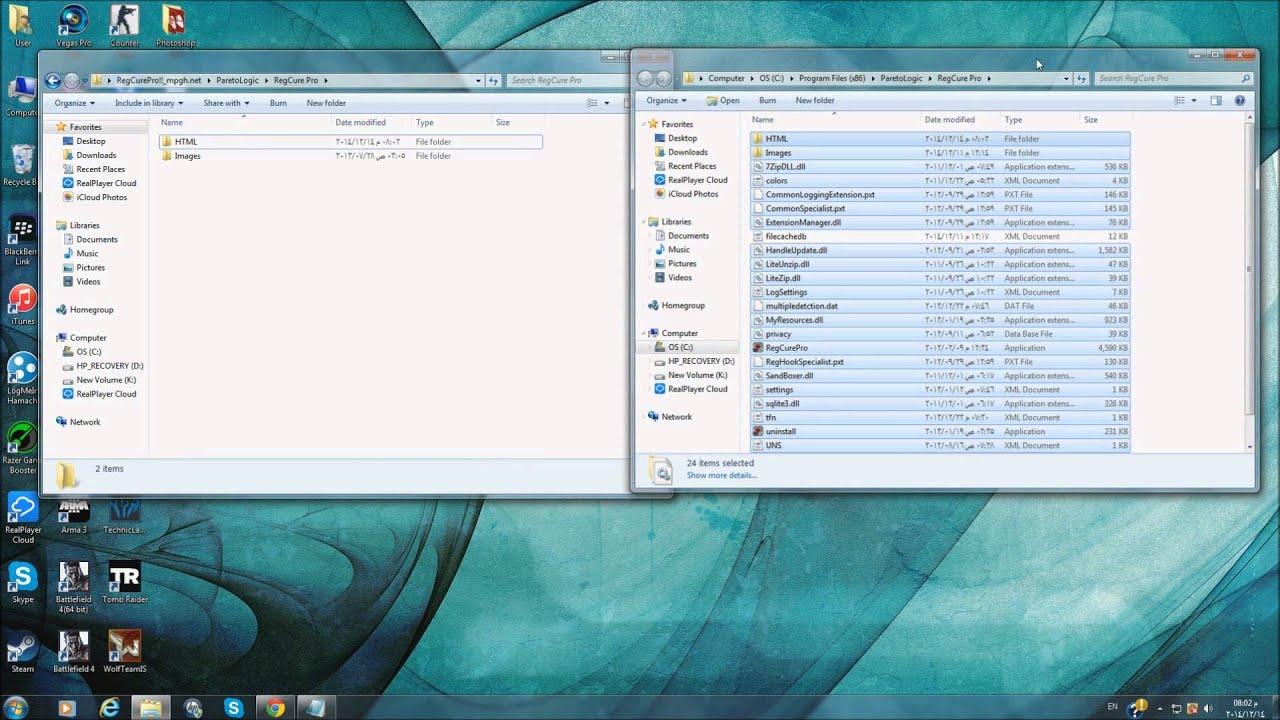
Task: Click Open in right window toolbar
Action: [723, 100]
